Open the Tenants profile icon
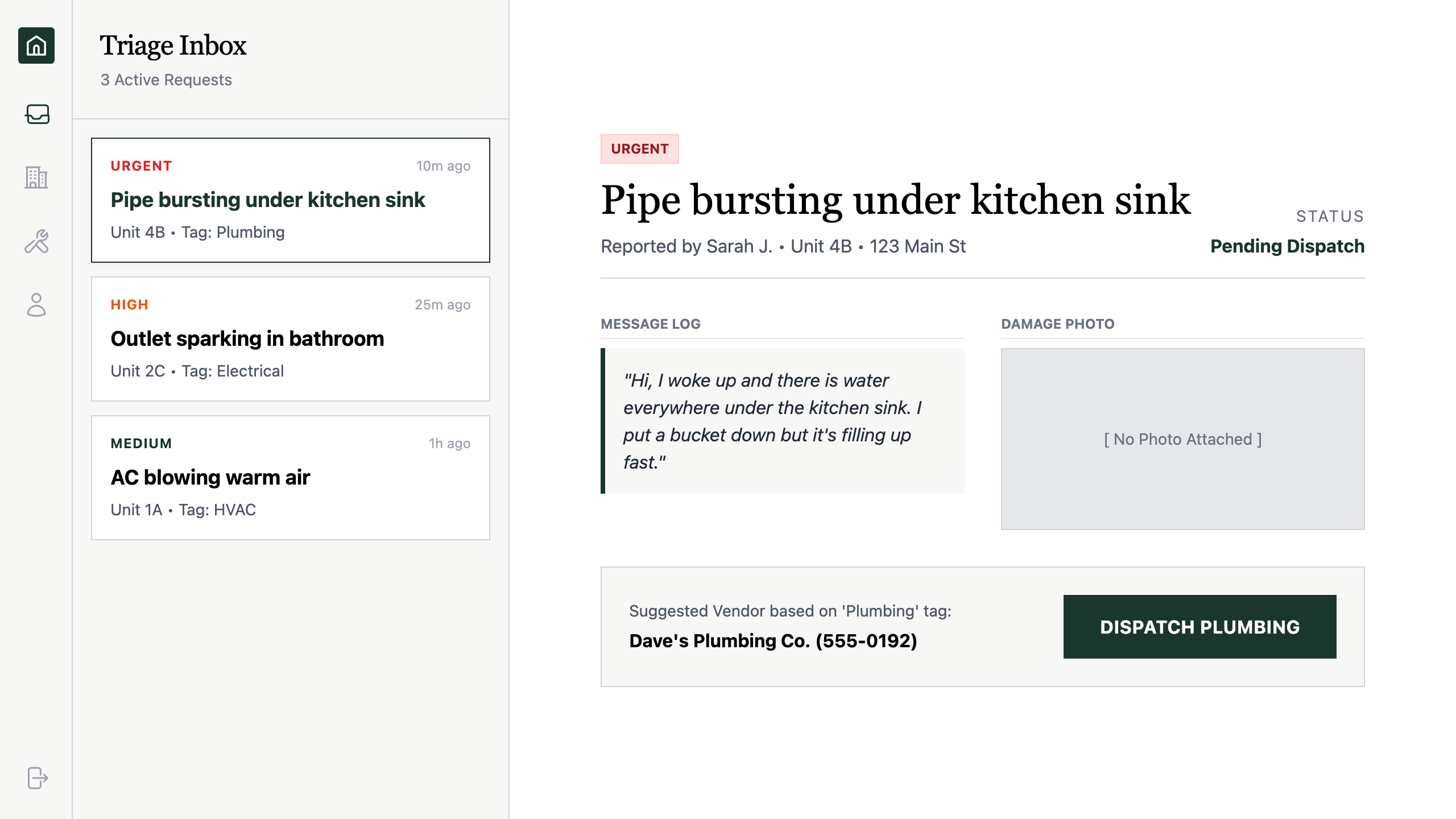The width and height of the screenshot is (1456, 819). (36, 307)
